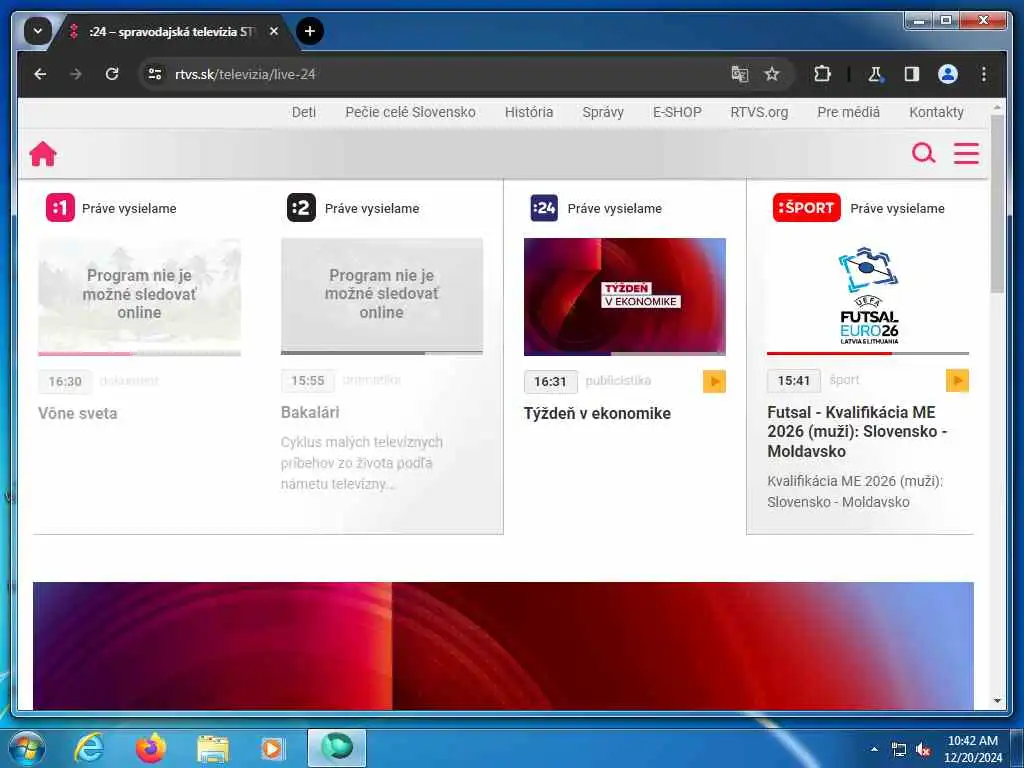Click the :ŠPORT channel logo

point(806,208)
